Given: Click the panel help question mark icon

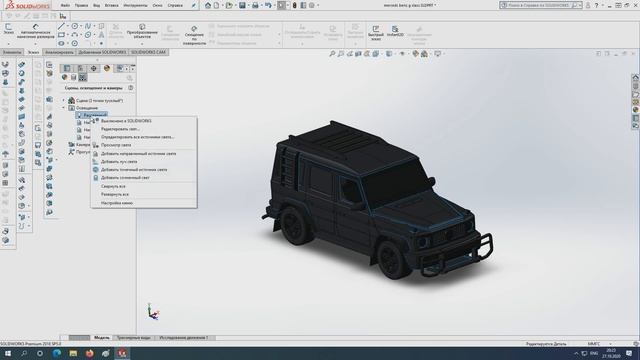Looking at the screenshot, I should 131,88.
